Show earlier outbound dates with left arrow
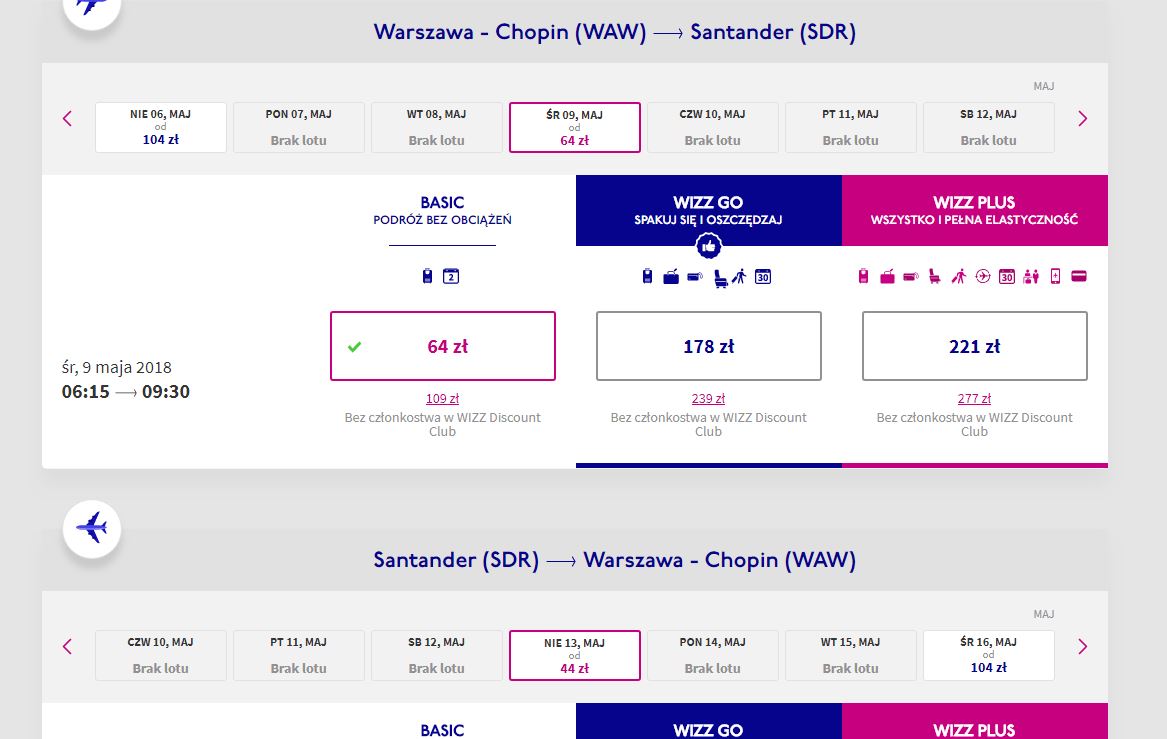The height and width of the screenshot is (739, 1167). (x=67, y=119)
